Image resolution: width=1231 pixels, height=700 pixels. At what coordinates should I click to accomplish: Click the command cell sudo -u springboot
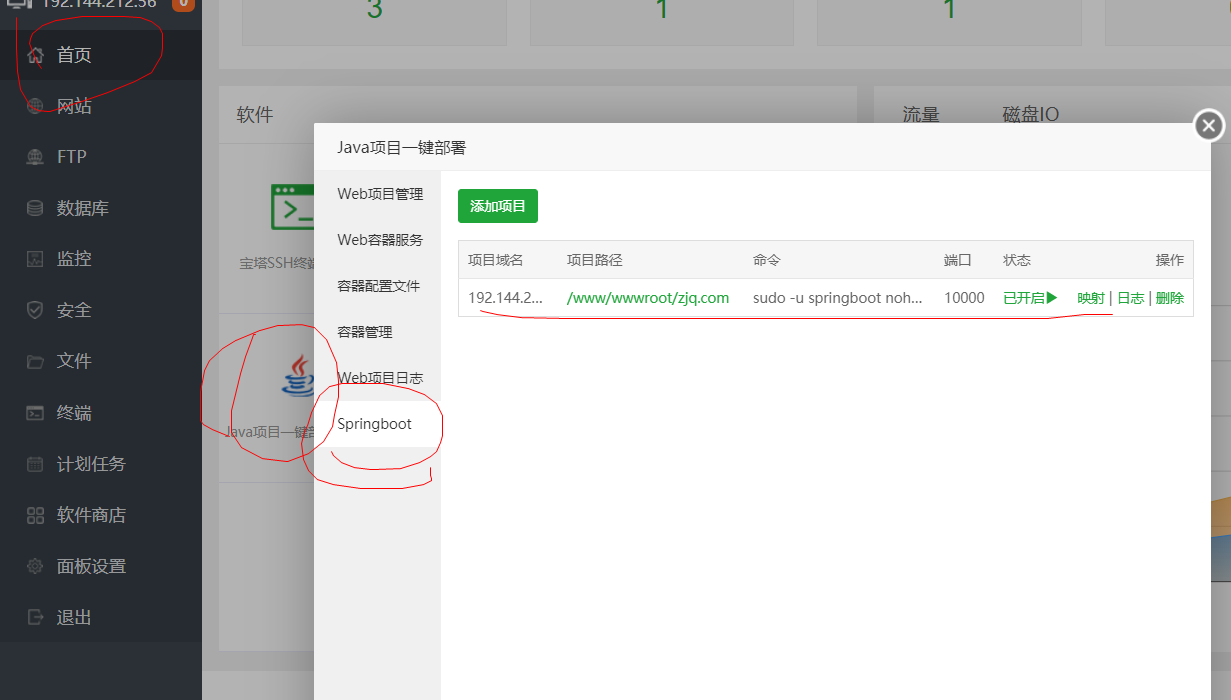point(838,298)
